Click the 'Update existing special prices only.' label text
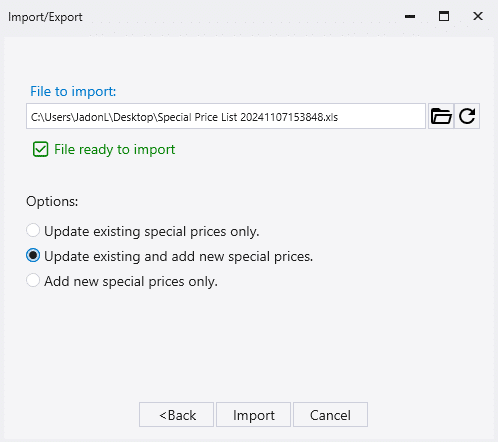 tap(152, 231)
